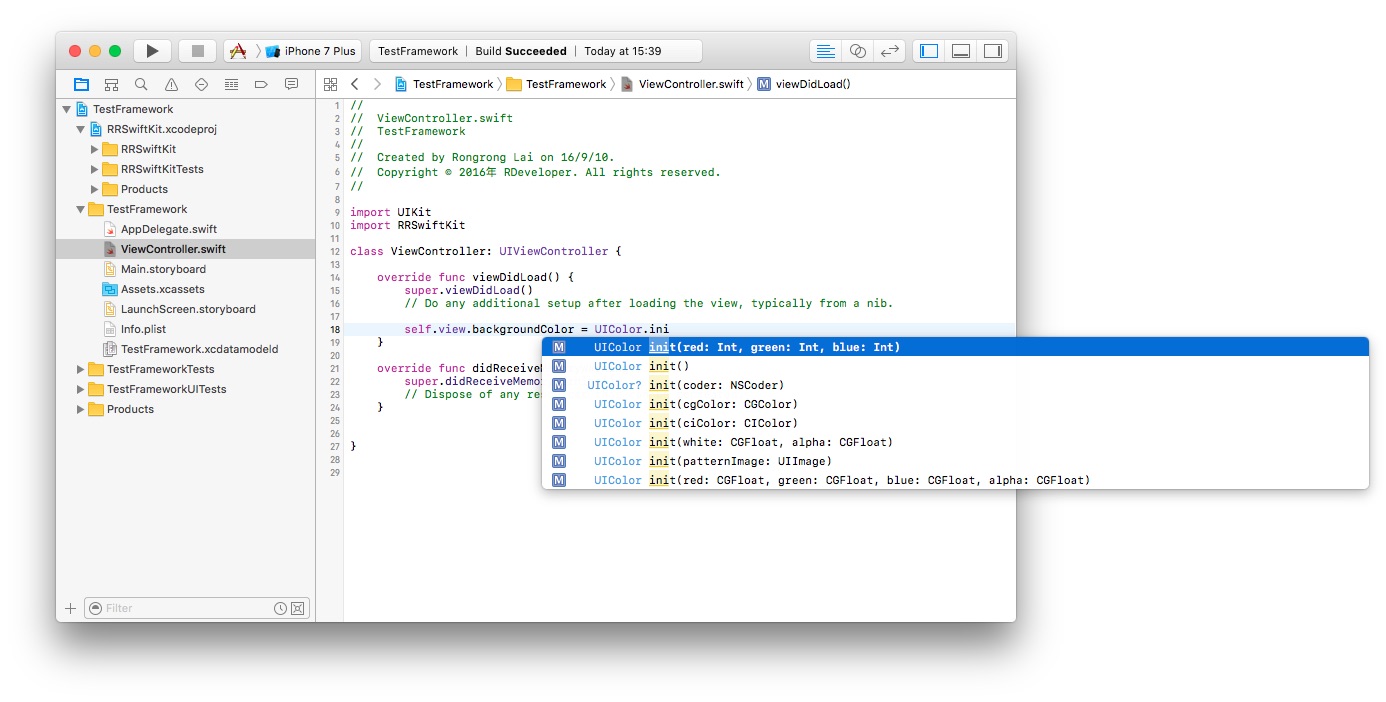Viewport: 1386px width, 702px height.
Task: Click the TestFramework app icon in scheme selector
Action: [237, 51]
